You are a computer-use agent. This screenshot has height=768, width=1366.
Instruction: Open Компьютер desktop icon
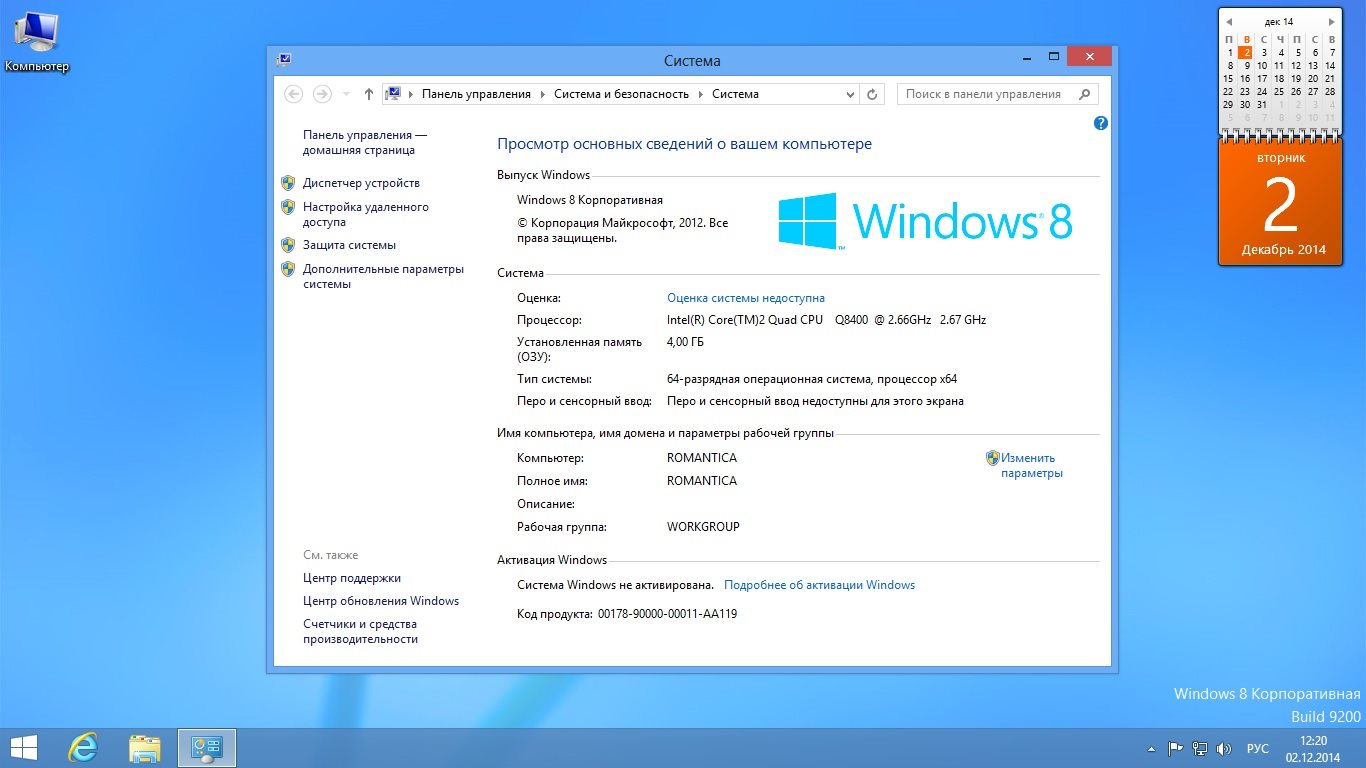pos(37,41)
